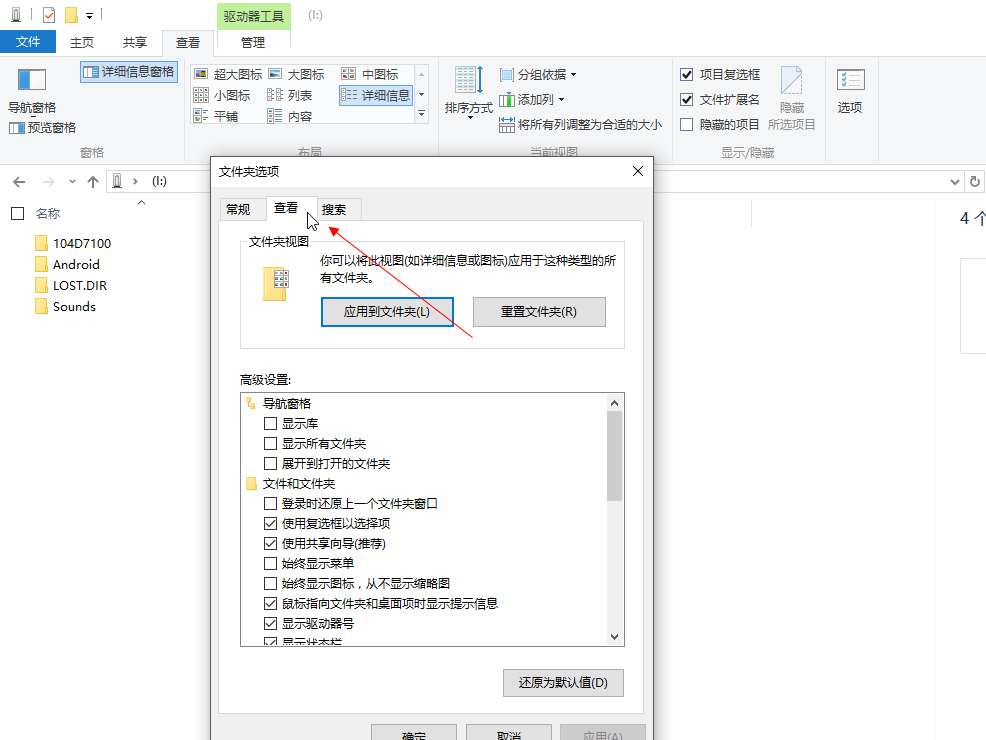
Task: Uncheck Show drive letters (显示驱动器号)
Action: pyautogui.click(x=270, y=624)
